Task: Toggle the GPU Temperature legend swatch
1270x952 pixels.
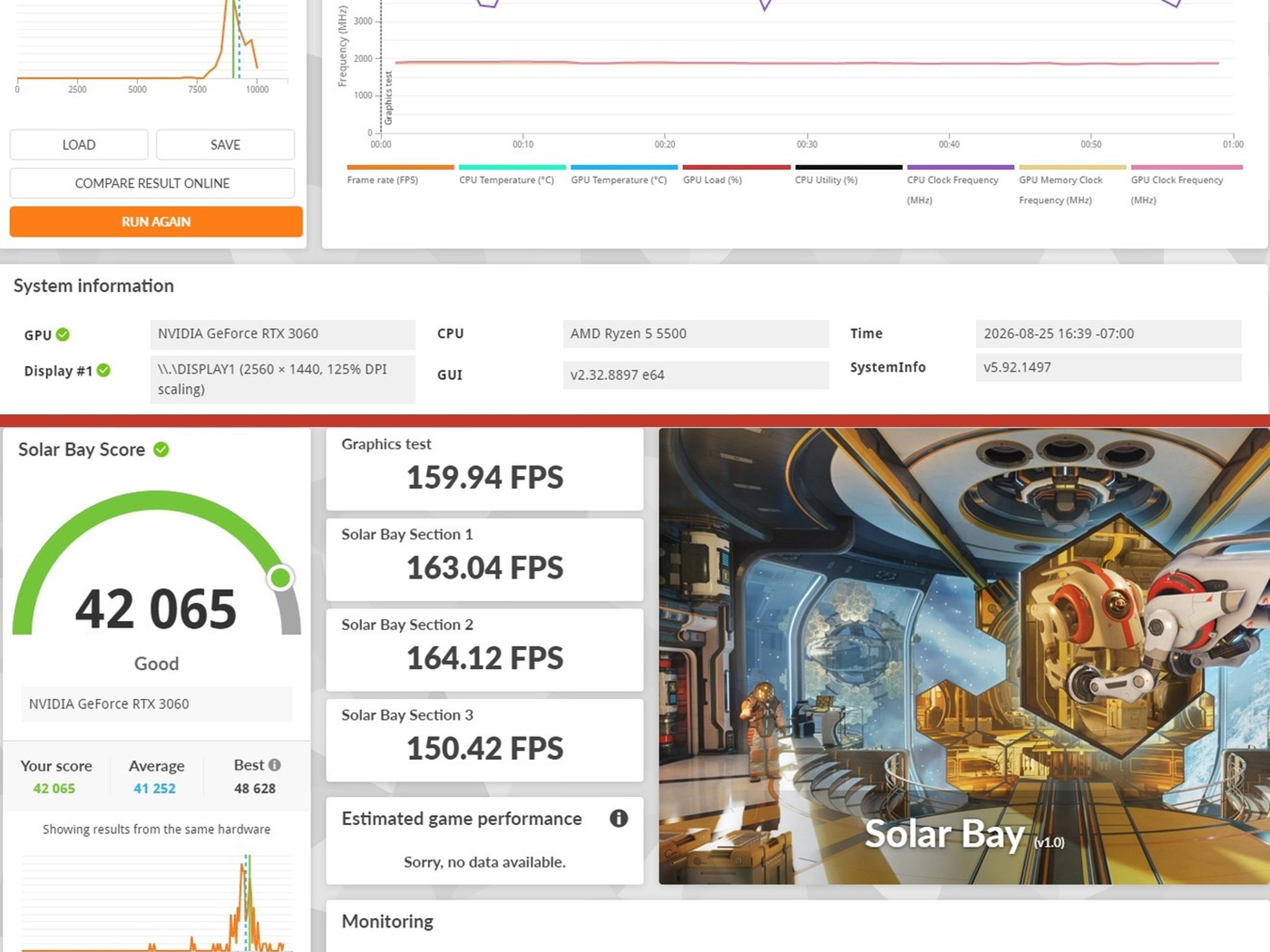Action: pos(624,167)
